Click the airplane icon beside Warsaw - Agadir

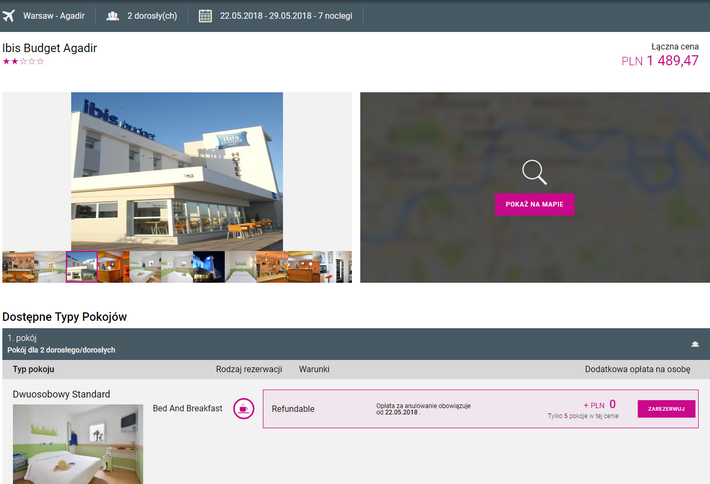(11, 16)
